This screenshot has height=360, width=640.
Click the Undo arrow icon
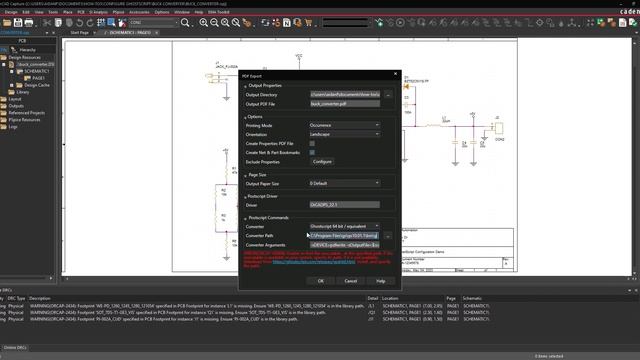(80, 22)
